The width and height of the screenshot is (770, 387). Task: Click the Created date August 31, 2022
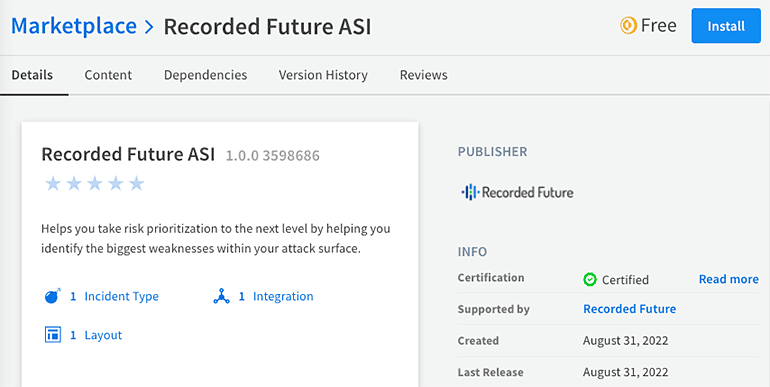click(x=626, y=341)
